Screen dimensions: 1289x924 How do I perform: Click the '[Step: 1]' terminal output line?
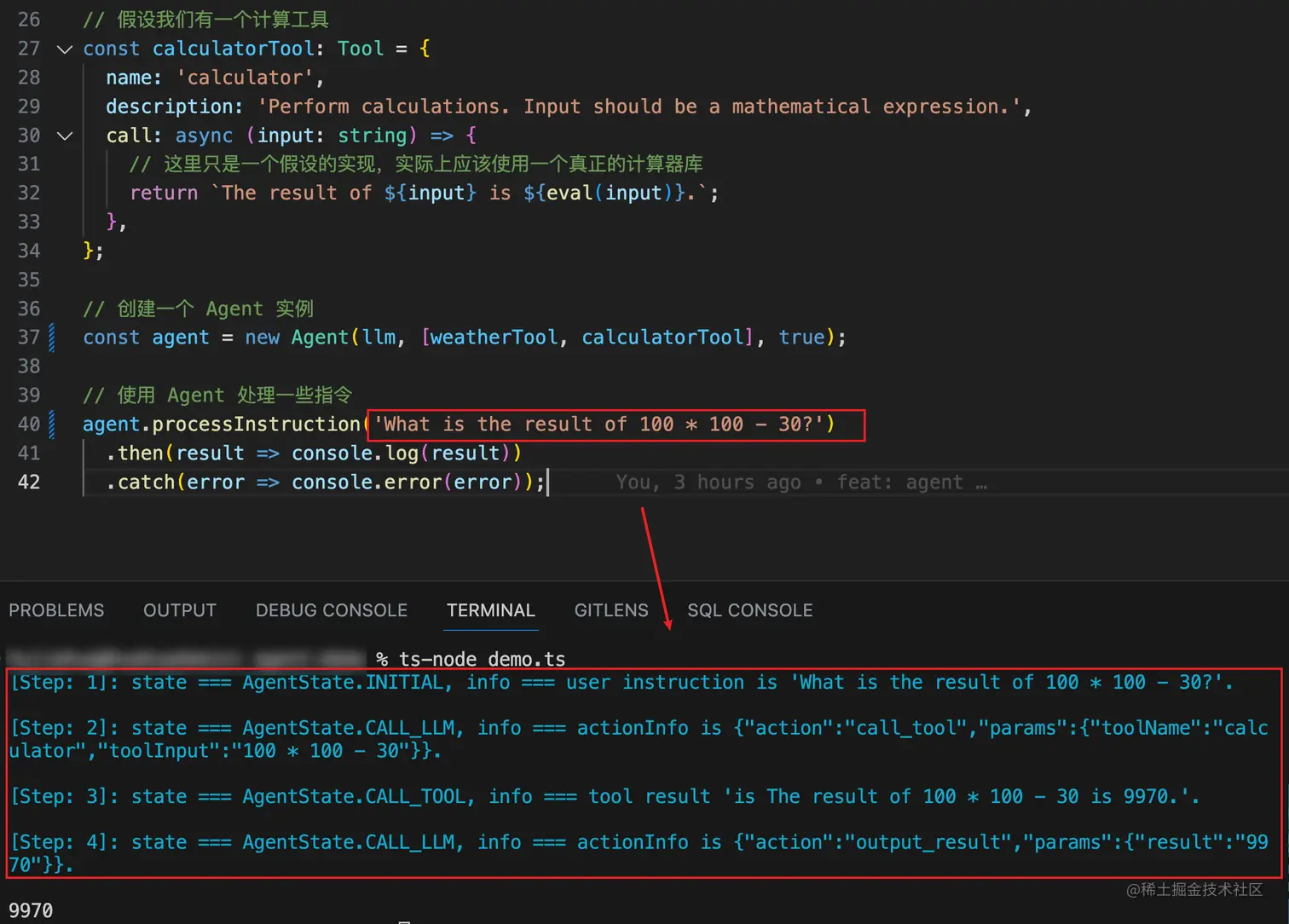(x=621, y=682)
